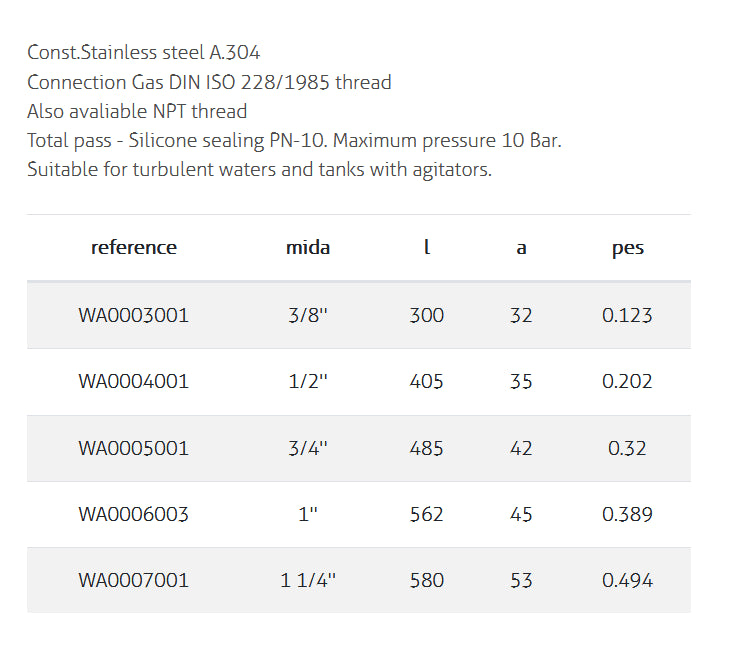Image resolution: width=733 pixels, height=657 pixels.
Task: Click the 'Suitable for turbulent waters' sentence
Action: pos(259,169)
